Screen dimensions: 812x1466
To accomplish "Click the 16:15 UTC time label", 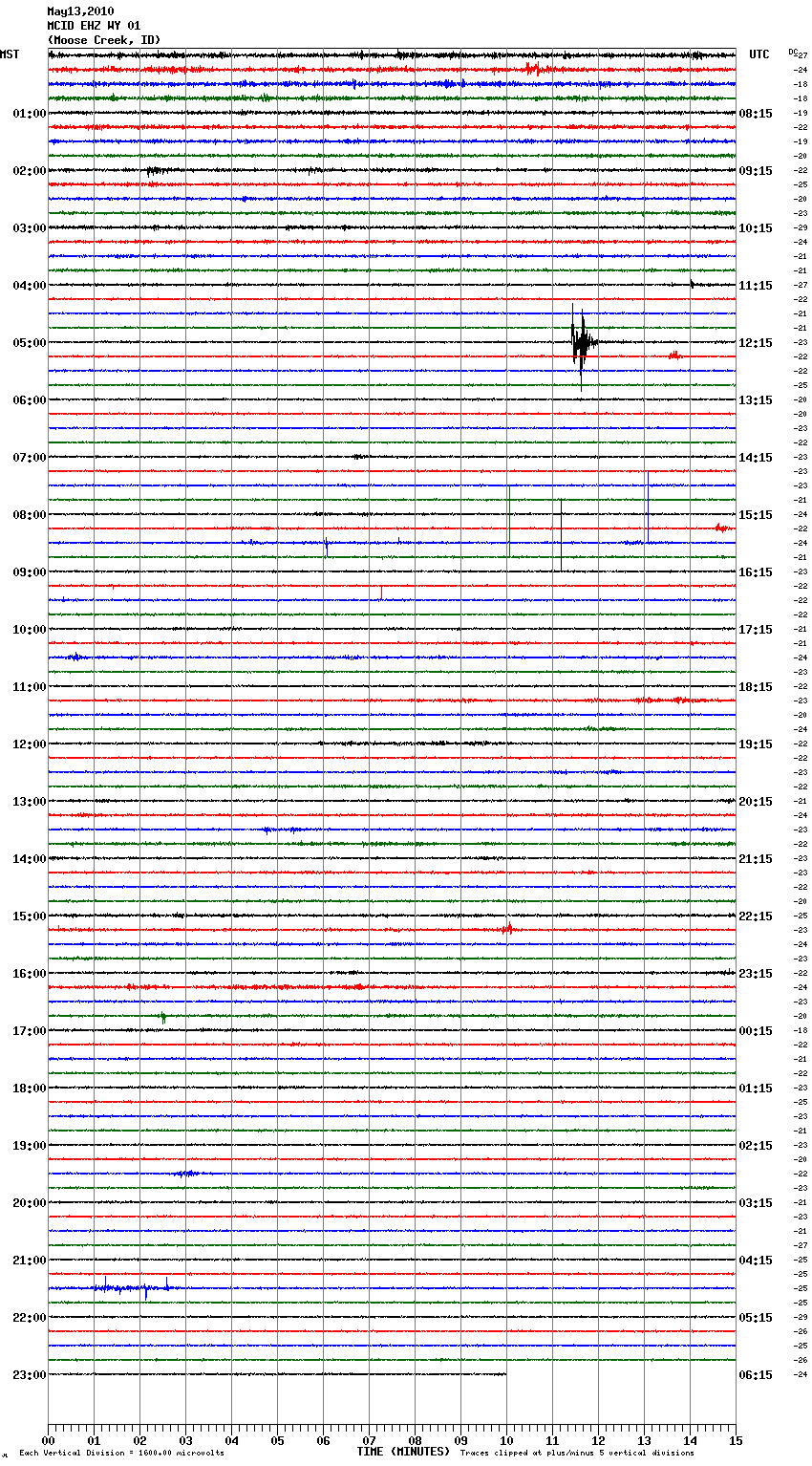I will point(756,572).
